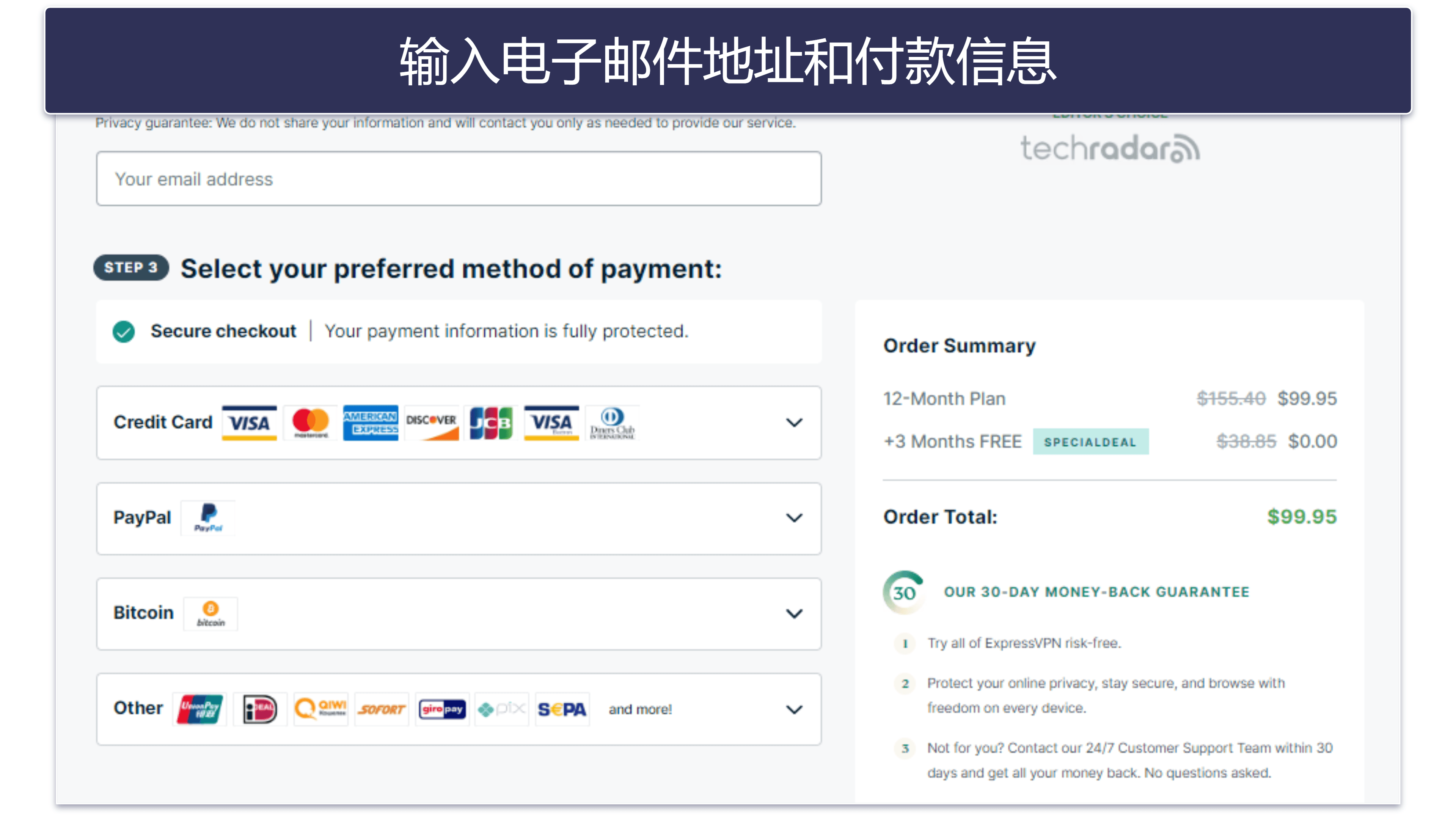This screenshot has width=1456, height=816.
Task: Click "OUR 30-DAY MONEY-BACK GUARANTEE" heading
Action: 1096,592
